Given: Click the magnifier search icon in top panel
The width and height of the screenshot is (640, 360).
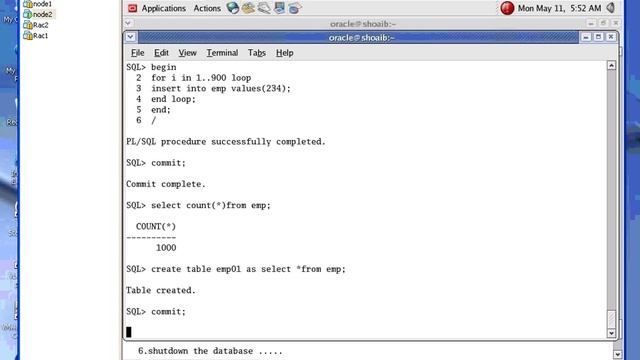Looking at the screenshot, I should click(x=264, y=8).
